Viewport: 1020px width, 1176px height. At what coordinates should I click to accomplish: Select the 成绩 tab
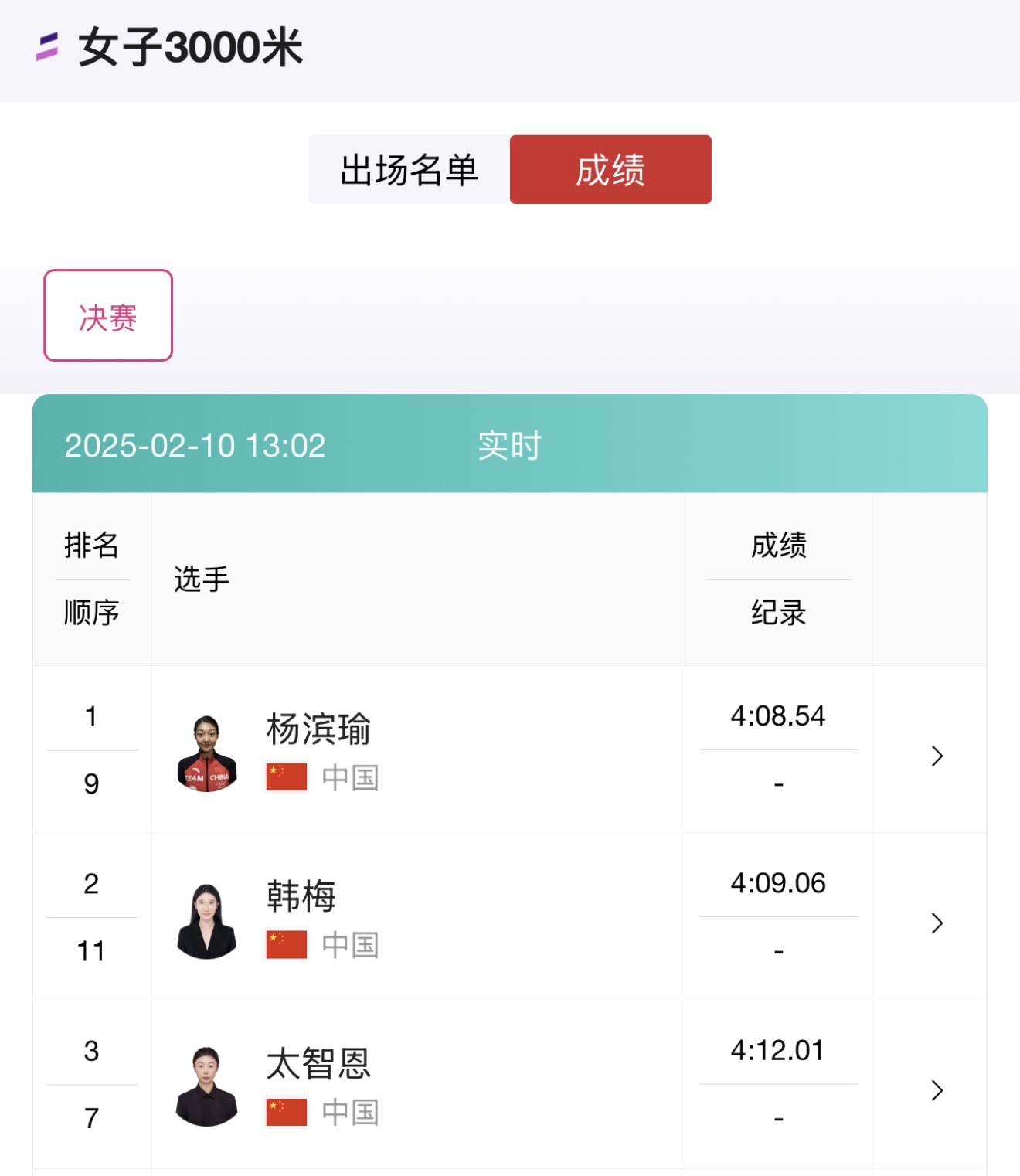click(x=610, y=170)
